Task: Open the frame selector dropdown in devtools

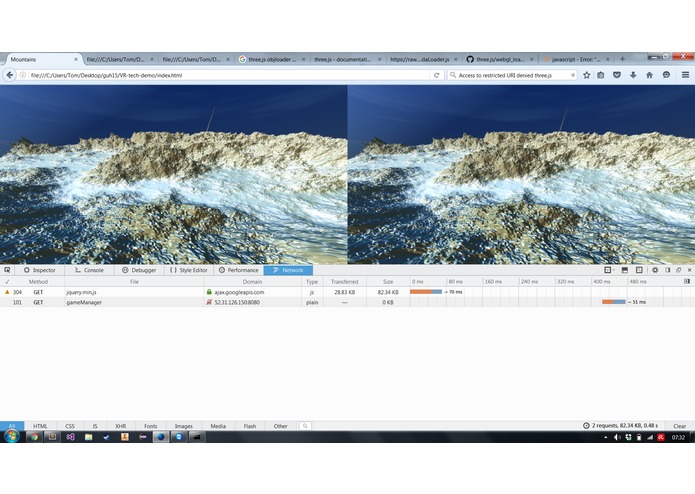Action: (609, 270)
